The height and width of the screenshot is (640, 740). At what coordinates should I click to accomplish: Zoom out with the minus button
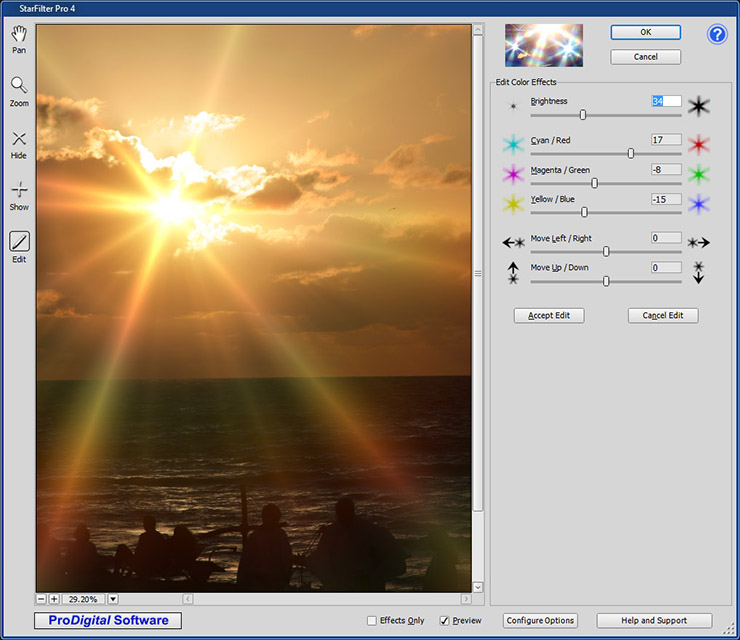click(41, 599)
